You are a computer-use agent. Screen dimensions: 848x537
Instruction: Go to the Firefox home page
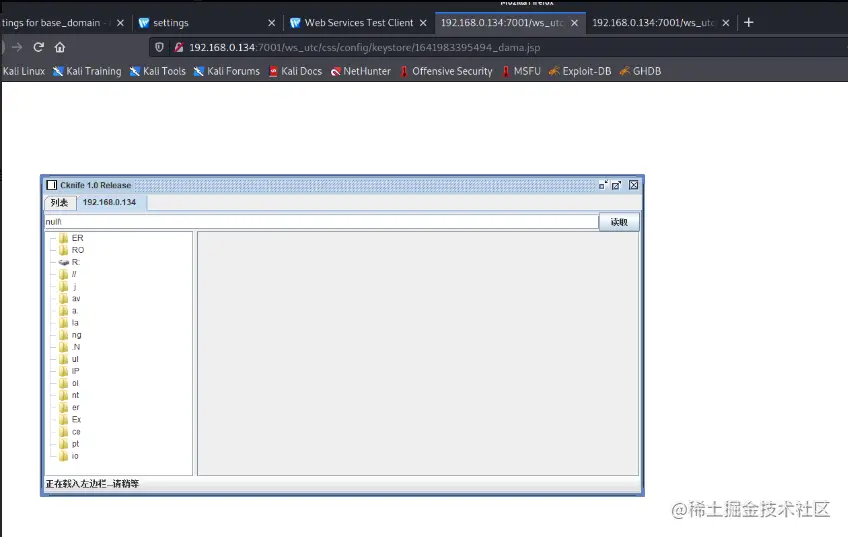[x=59, y=47]
